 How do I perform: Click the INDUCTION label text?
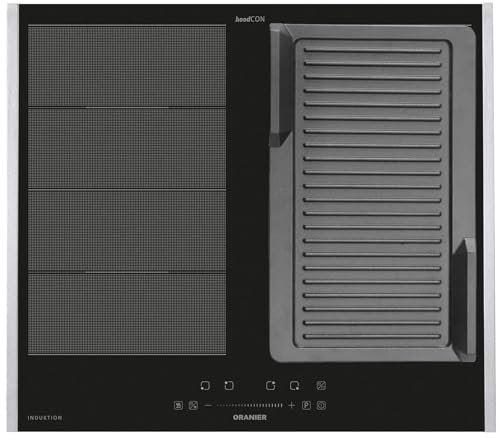pyautogui.click(x=45, y=418)
